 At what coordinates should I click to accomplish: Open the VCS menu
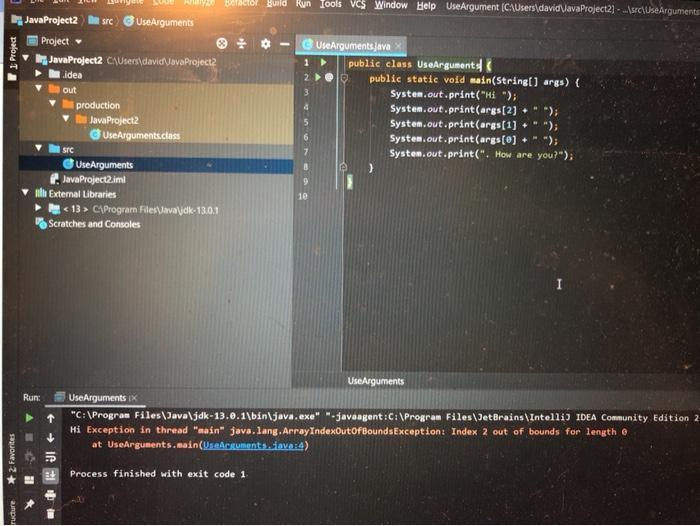point(358,4)
